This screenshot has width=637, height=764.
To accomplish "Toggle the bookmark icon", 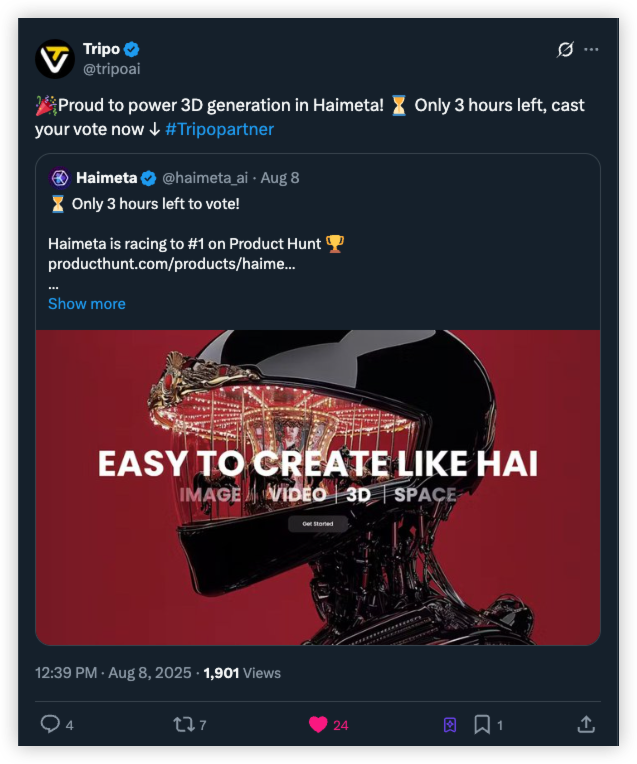I will [482, 724].
